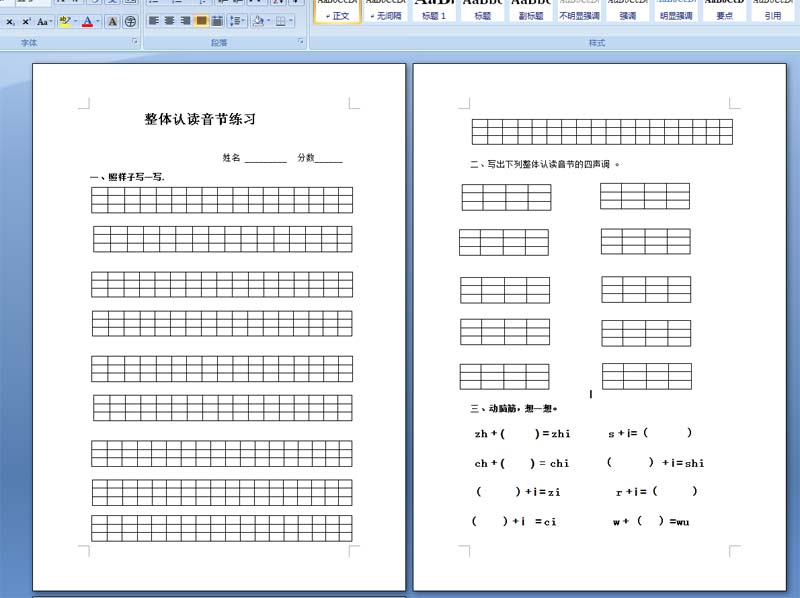
Task: Click the paragraph shading paint bucket
Action: tap(258, 21)
